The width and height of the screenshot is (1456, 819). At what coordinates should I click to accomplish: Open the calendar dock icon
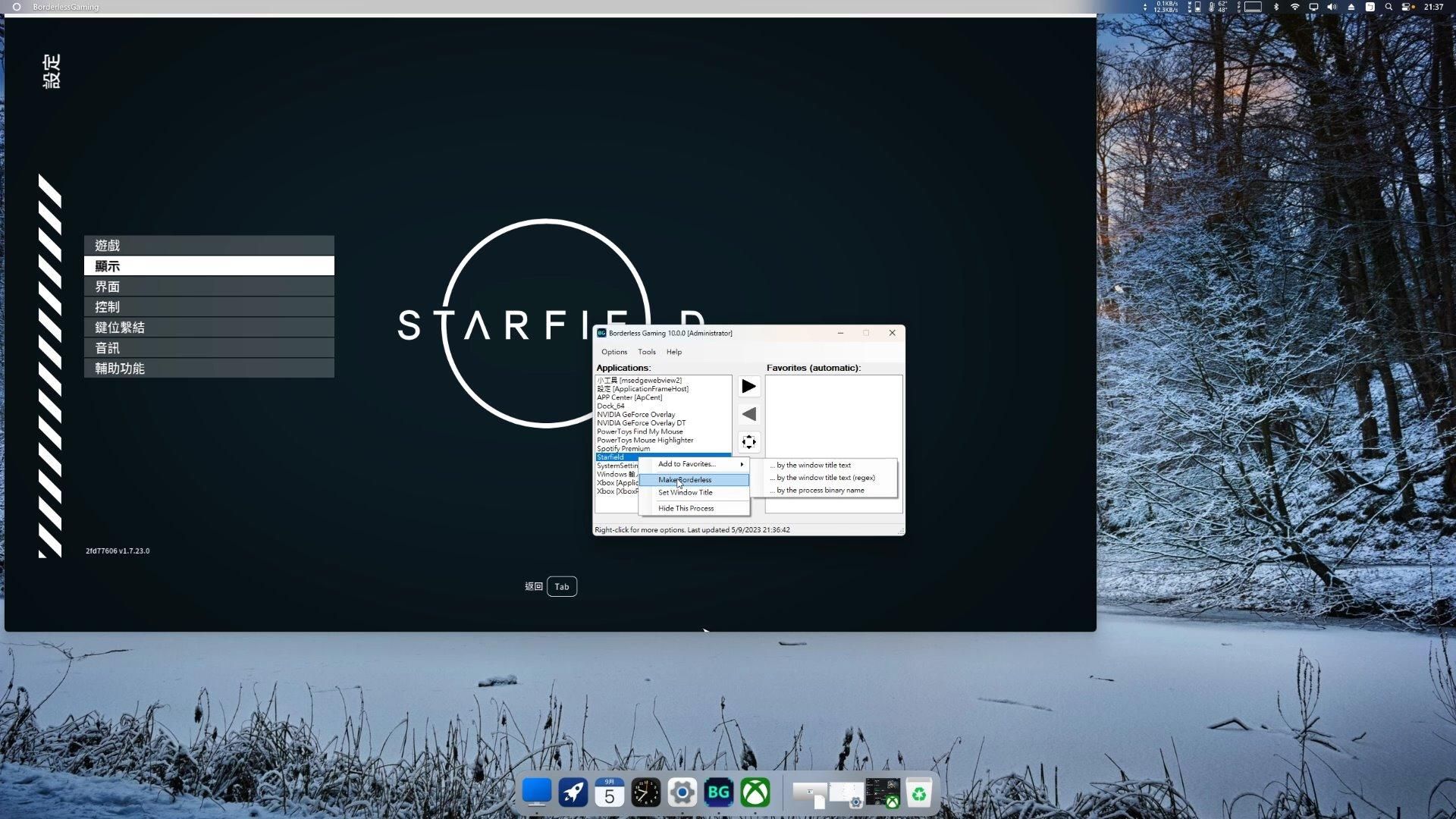click(609, 793)
